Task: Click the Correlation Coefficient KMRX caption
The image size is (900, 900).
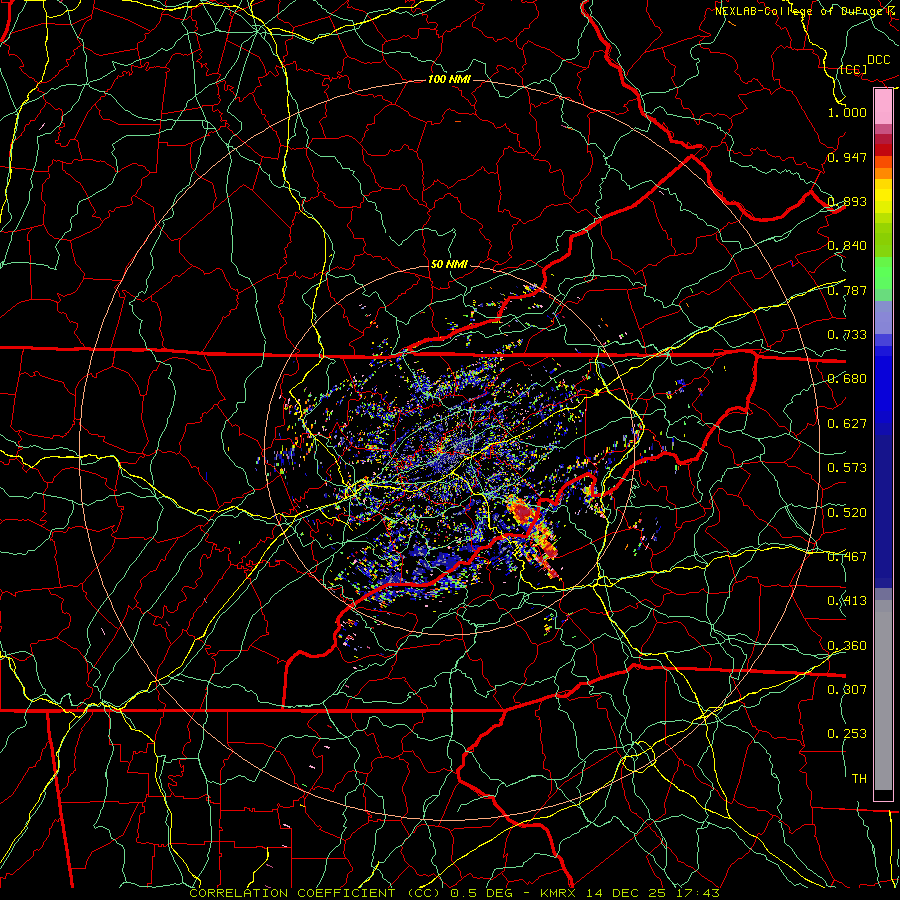Action: 455,893
